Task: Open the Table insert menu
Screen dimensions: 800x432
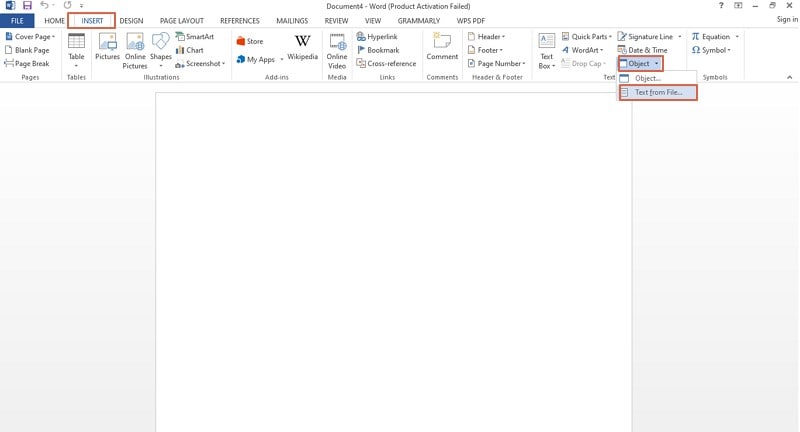Action: tap(76, 50)
